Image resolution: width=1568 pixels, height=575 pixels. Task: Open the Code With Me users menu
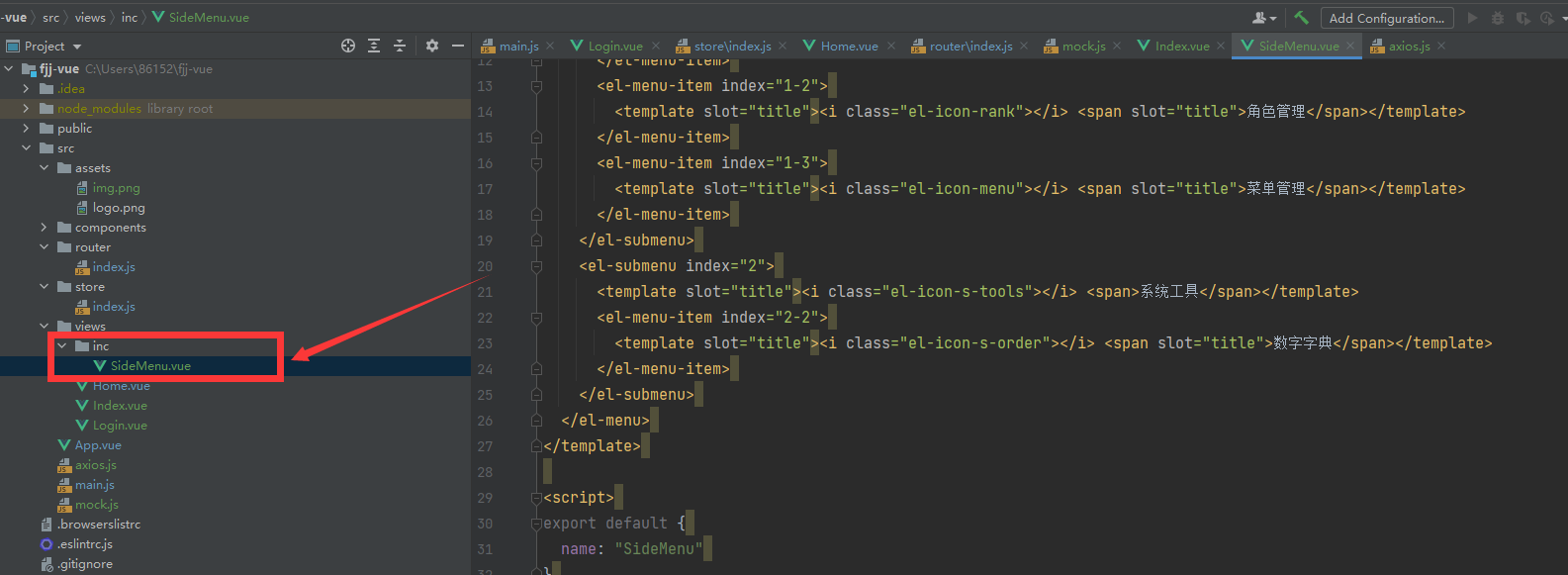click(1264, 18)
